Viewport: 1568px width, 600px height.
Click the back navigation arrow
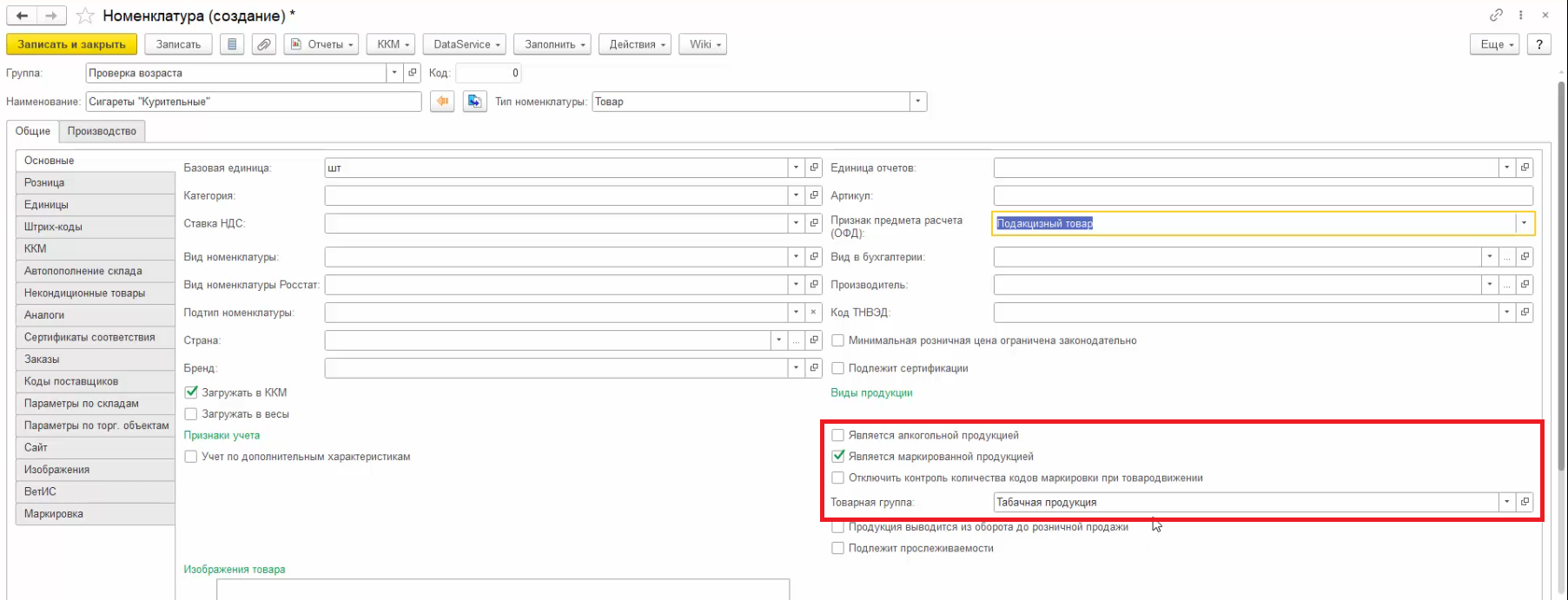point(22,16)
